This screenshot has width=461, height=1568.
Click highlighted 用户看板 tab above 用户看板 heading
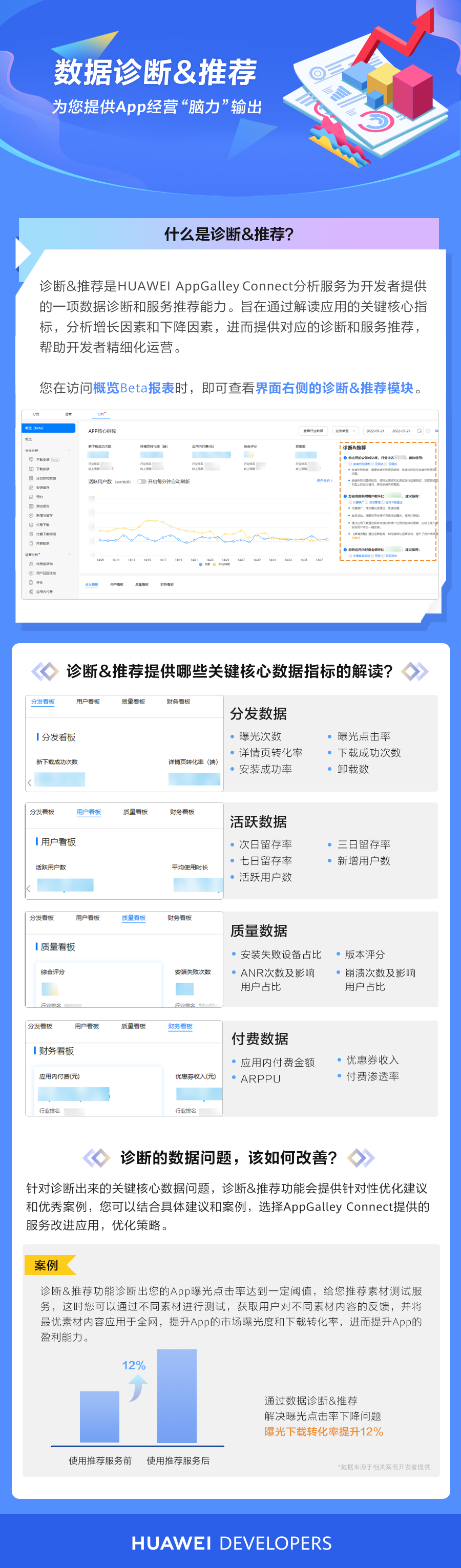(89, 812)
